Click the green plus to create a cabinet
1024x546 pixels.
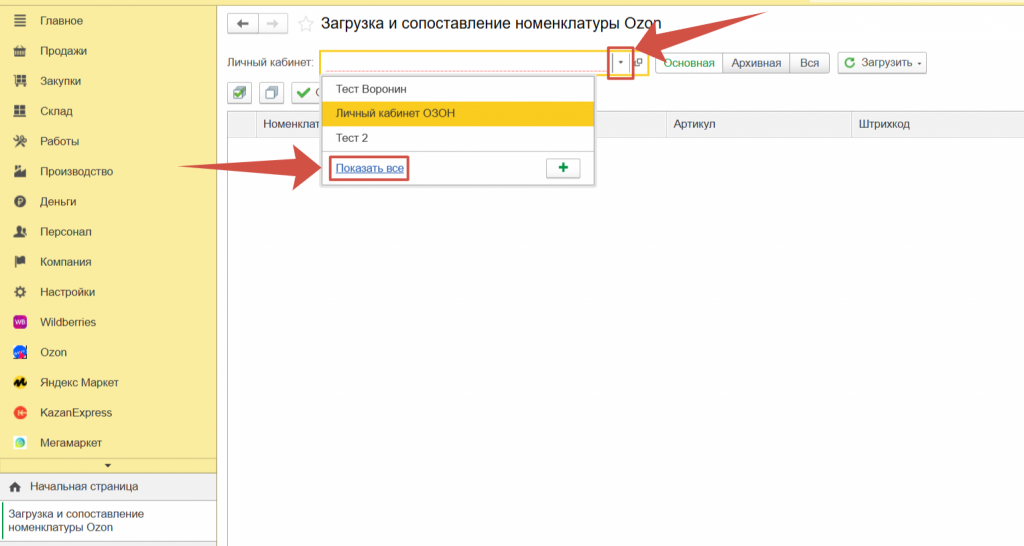(x=562, y=168)
